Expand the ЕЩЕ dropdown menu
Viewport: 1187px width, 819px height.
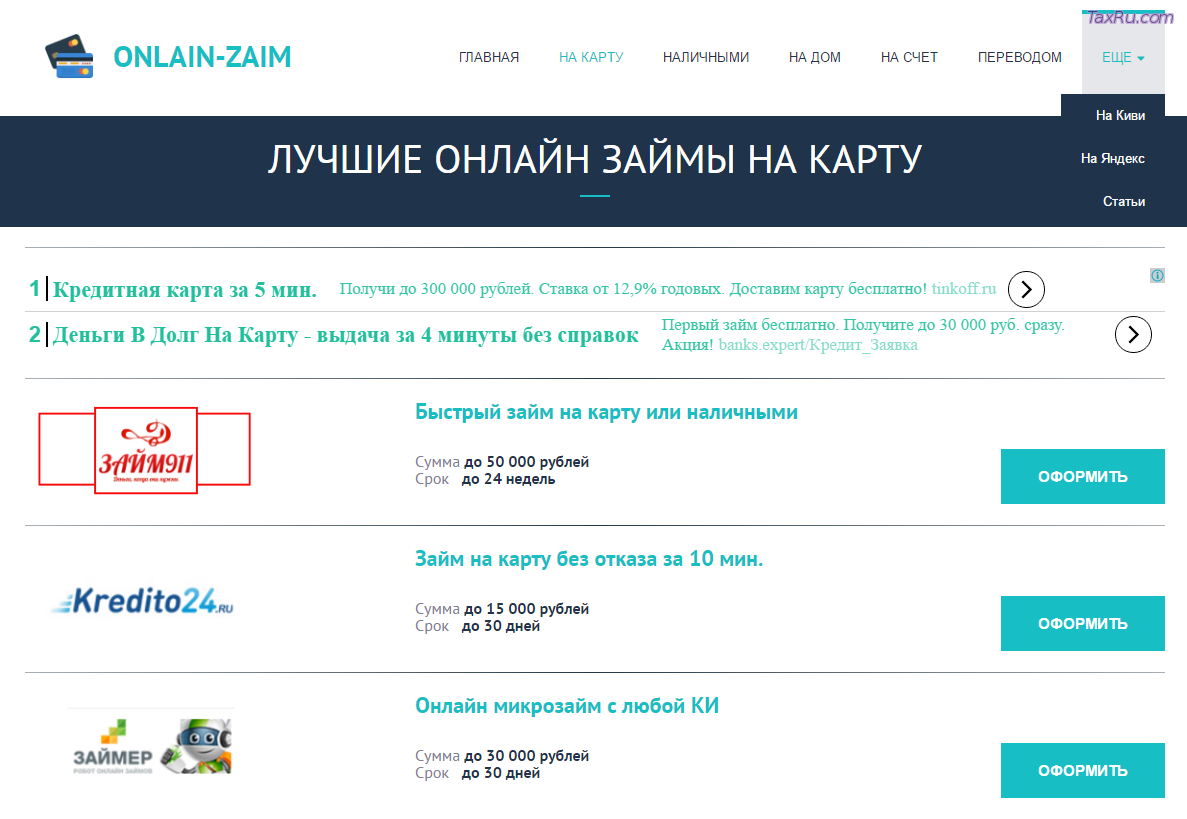point(1122,57)
